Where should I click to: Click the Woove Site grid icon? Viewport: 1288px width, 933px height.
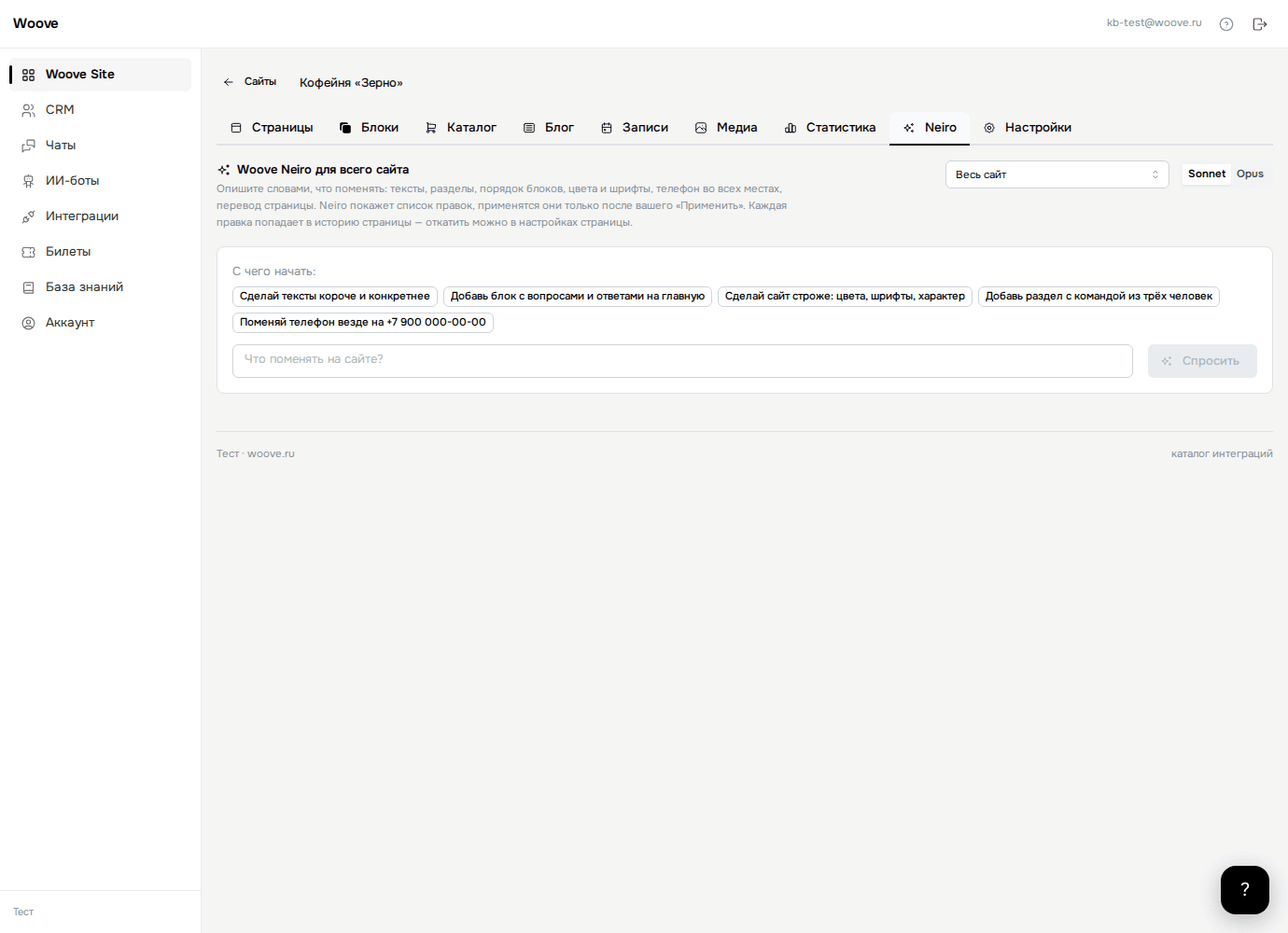(28, 75)
